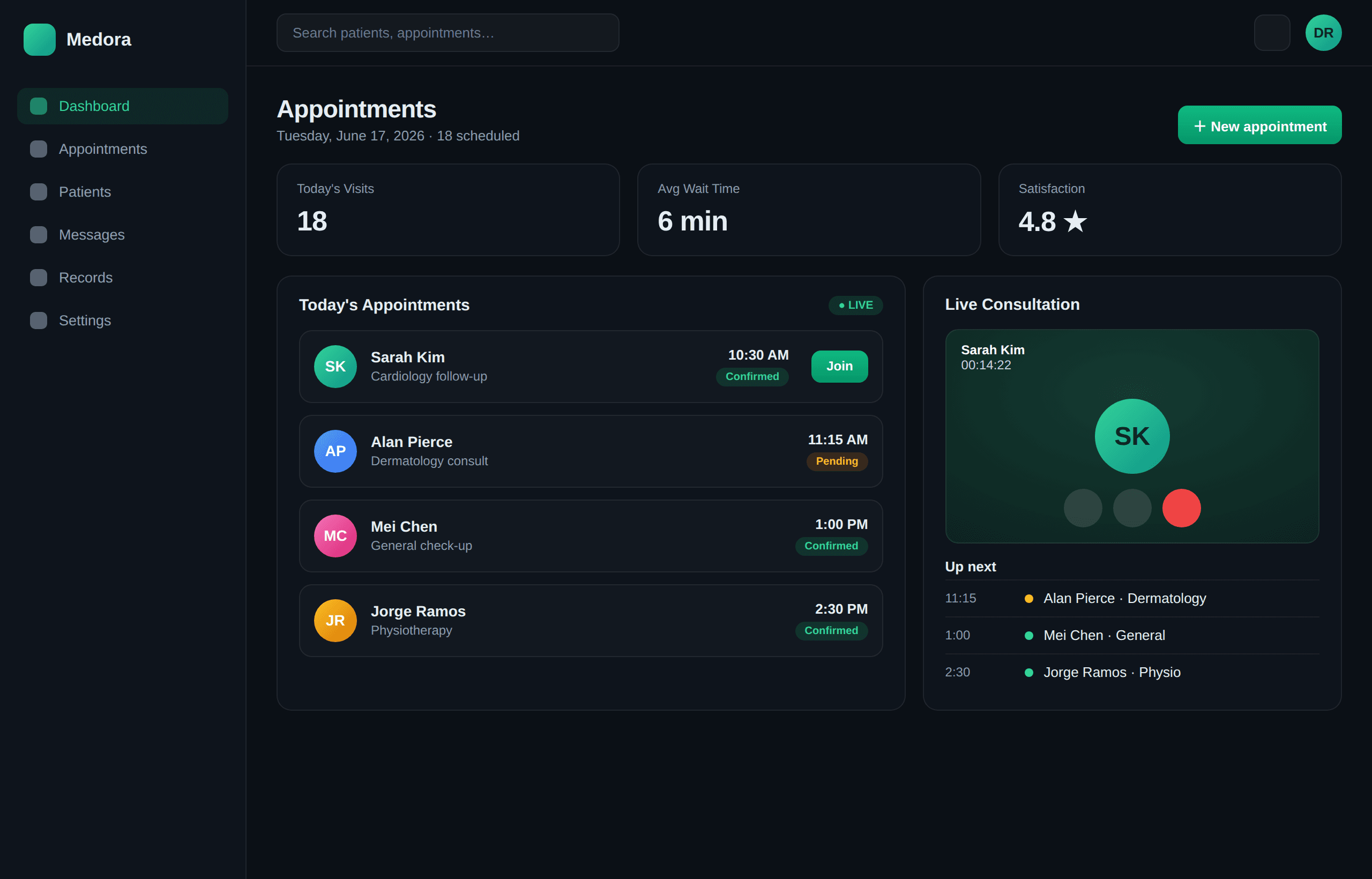Image resolution: width=1372 pixels, height=879 pixels.
Task: Open the Patients section
Action: click(x=123, y=192)
